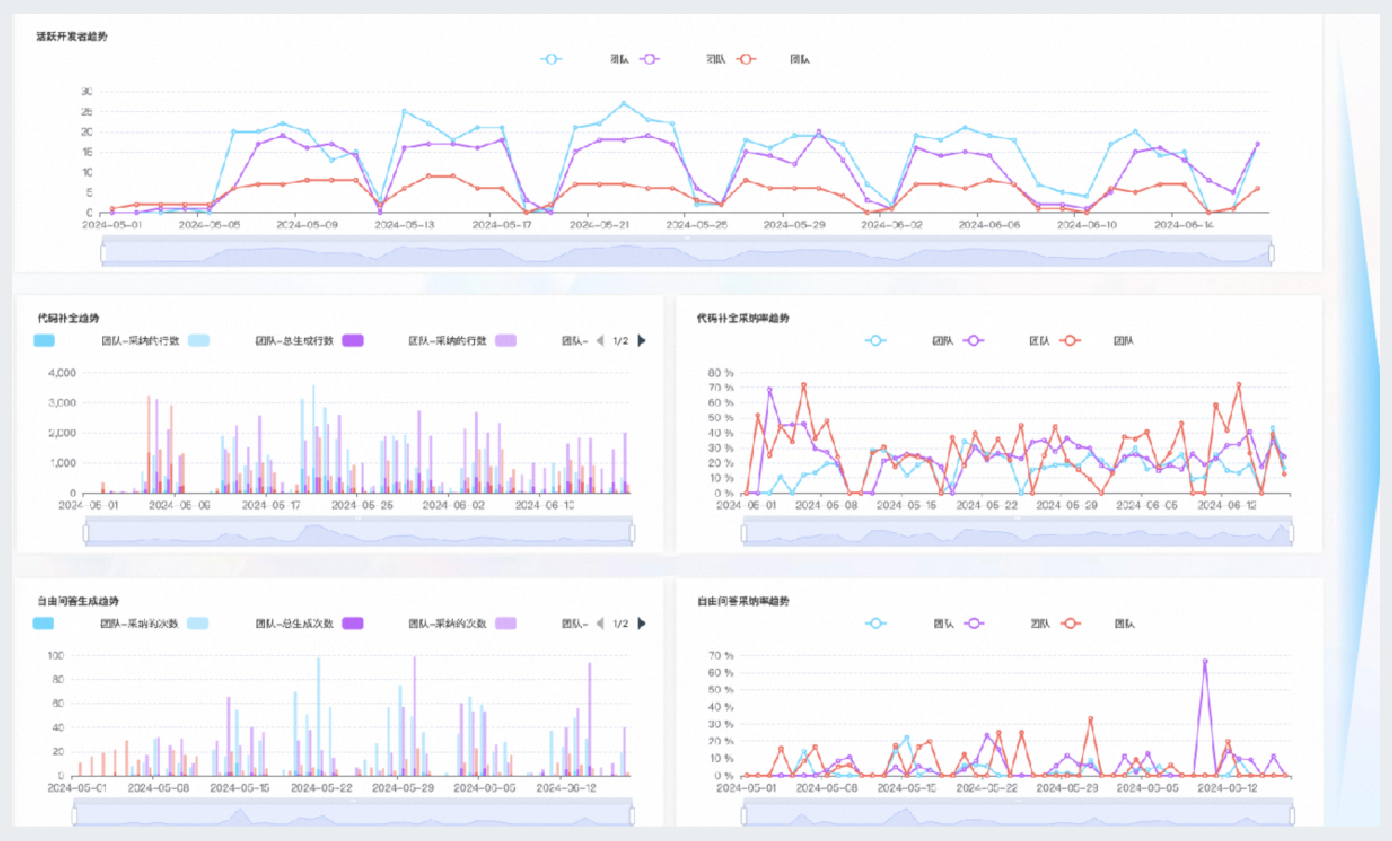Image resolution: width=1392 pixels, height=841 pixels.
Task: Click light purple swatch in 代码补全趋势 legend
Action: tap(506, 341)
